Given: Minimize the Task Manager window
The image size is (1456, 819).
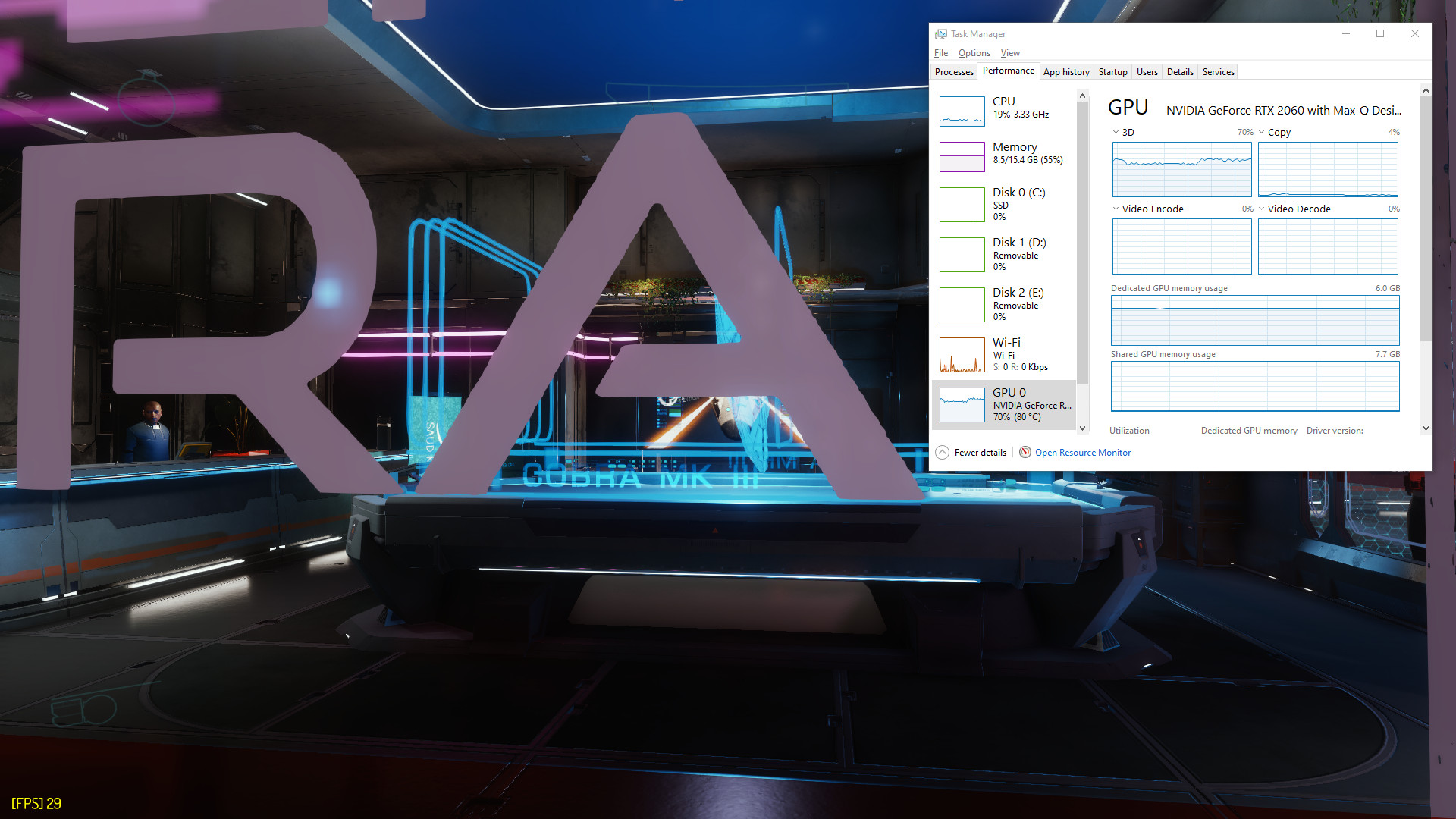Looking at the screenshot, I should click(1346, 34).
